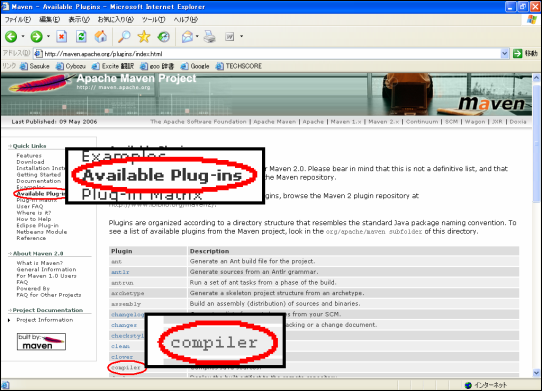Click the Excite translation links shortcut

click(x=113, y=66)
